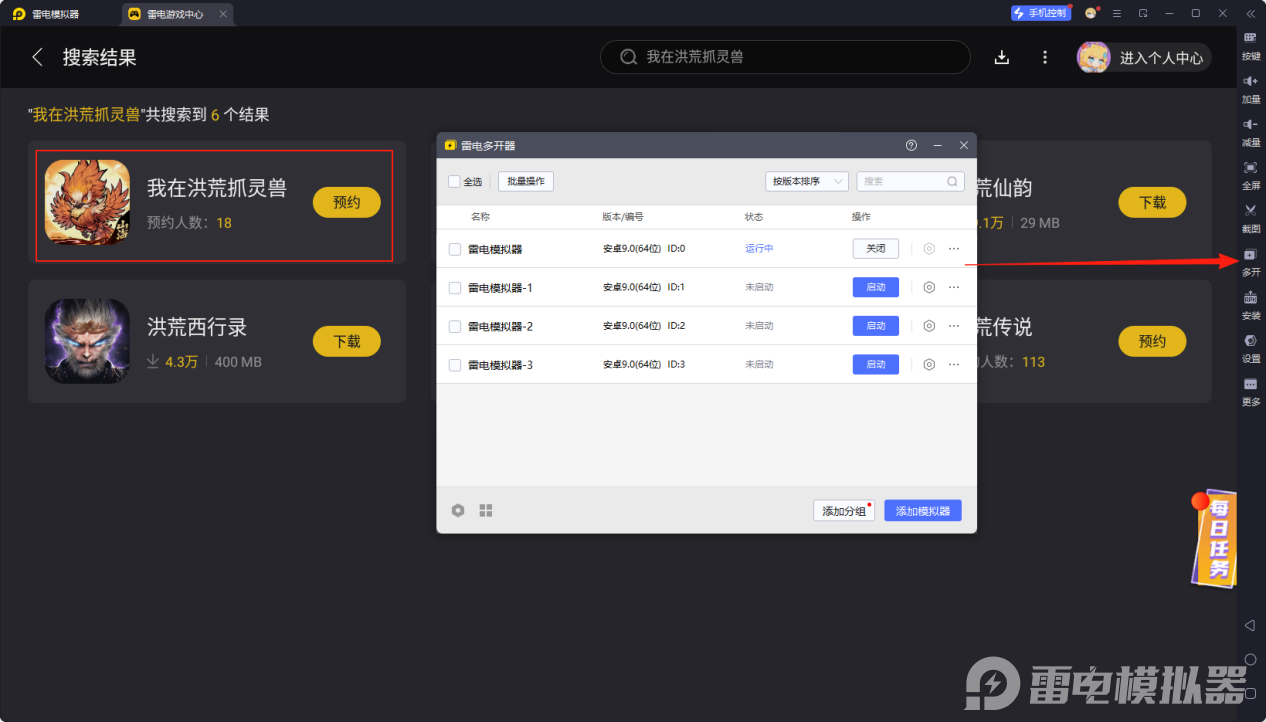Click the face notification icon in title bar
Image resolution: width=1266 pixels, height=722 pixels.
tap(1092, 13)
